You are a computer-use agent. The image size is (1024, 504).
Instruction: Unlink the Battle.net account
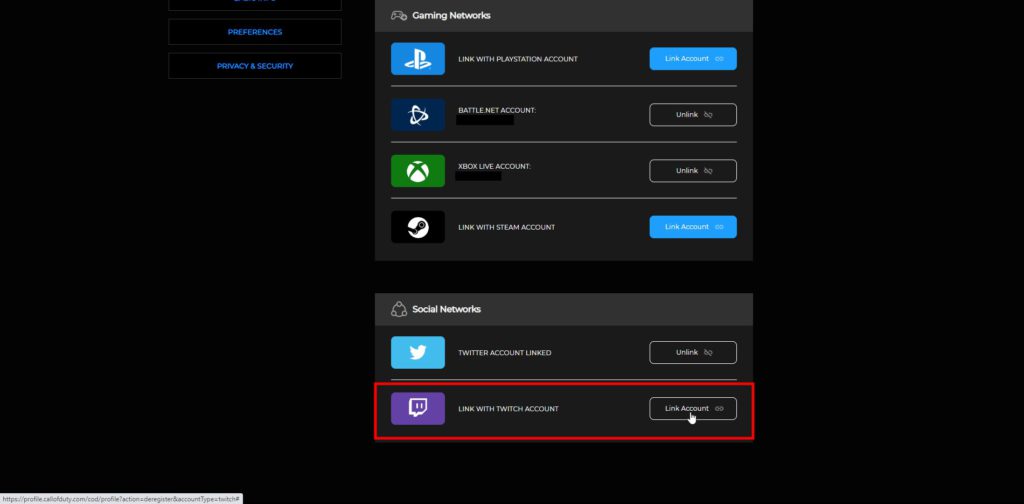pos(693,115)
